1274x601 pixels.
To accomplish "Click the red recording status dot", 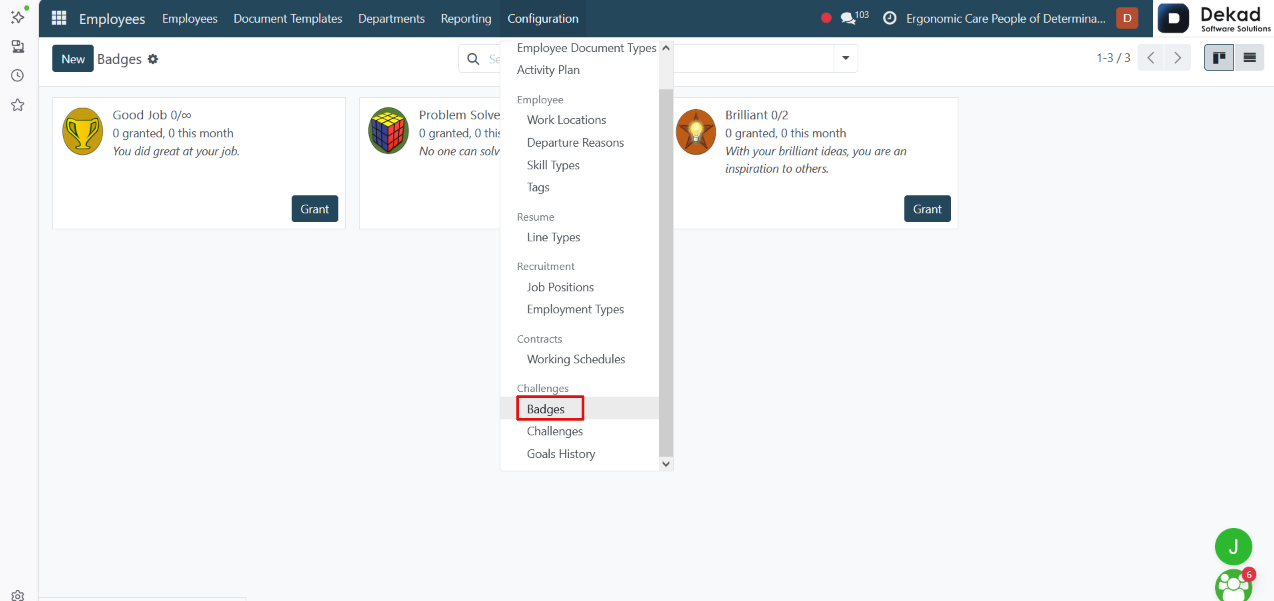I will tap(826, 18).
